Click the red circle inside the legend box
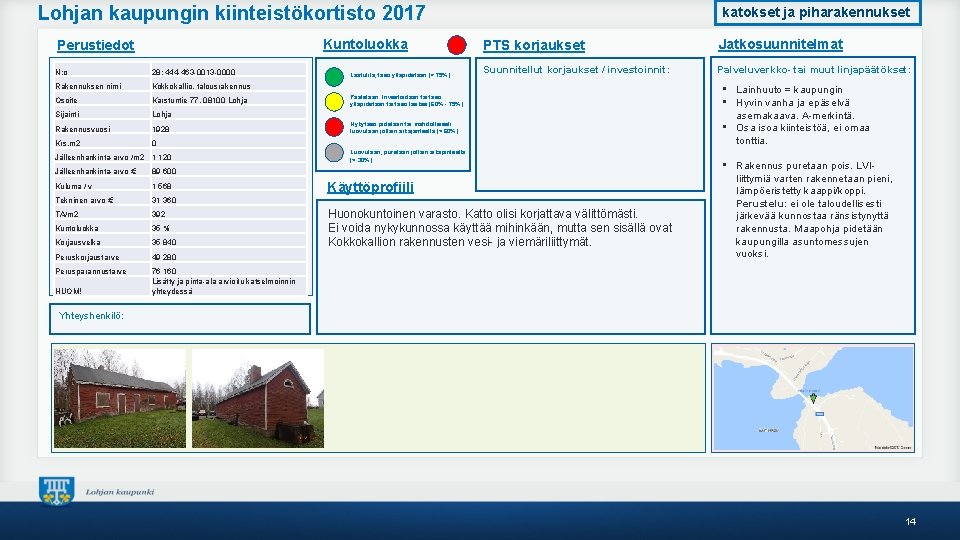The image size is (960, 540). (x=334, y=127)
